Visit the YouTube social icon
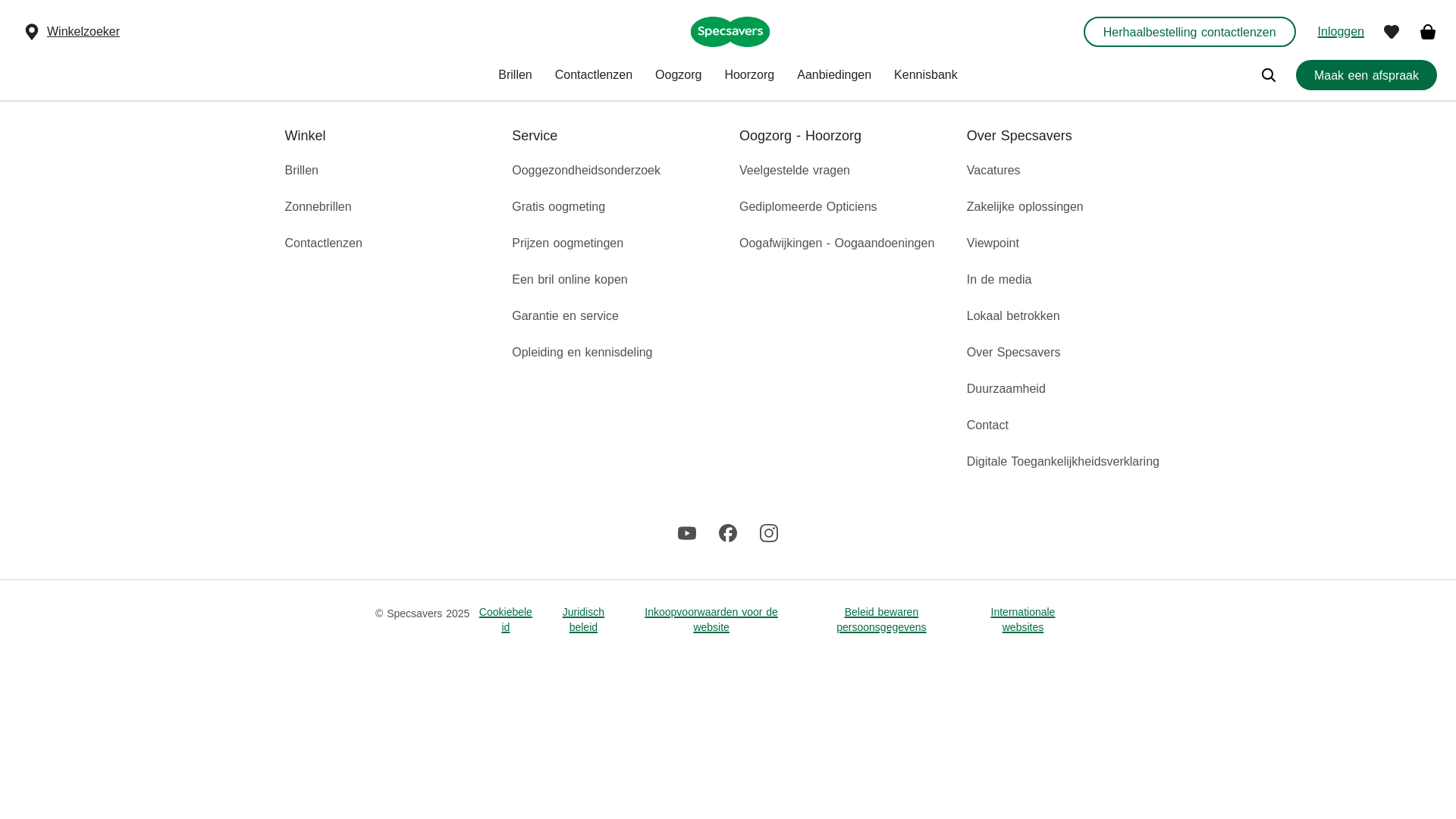The height and width of the screenshot is (819, 1456). tap(687, 533)
